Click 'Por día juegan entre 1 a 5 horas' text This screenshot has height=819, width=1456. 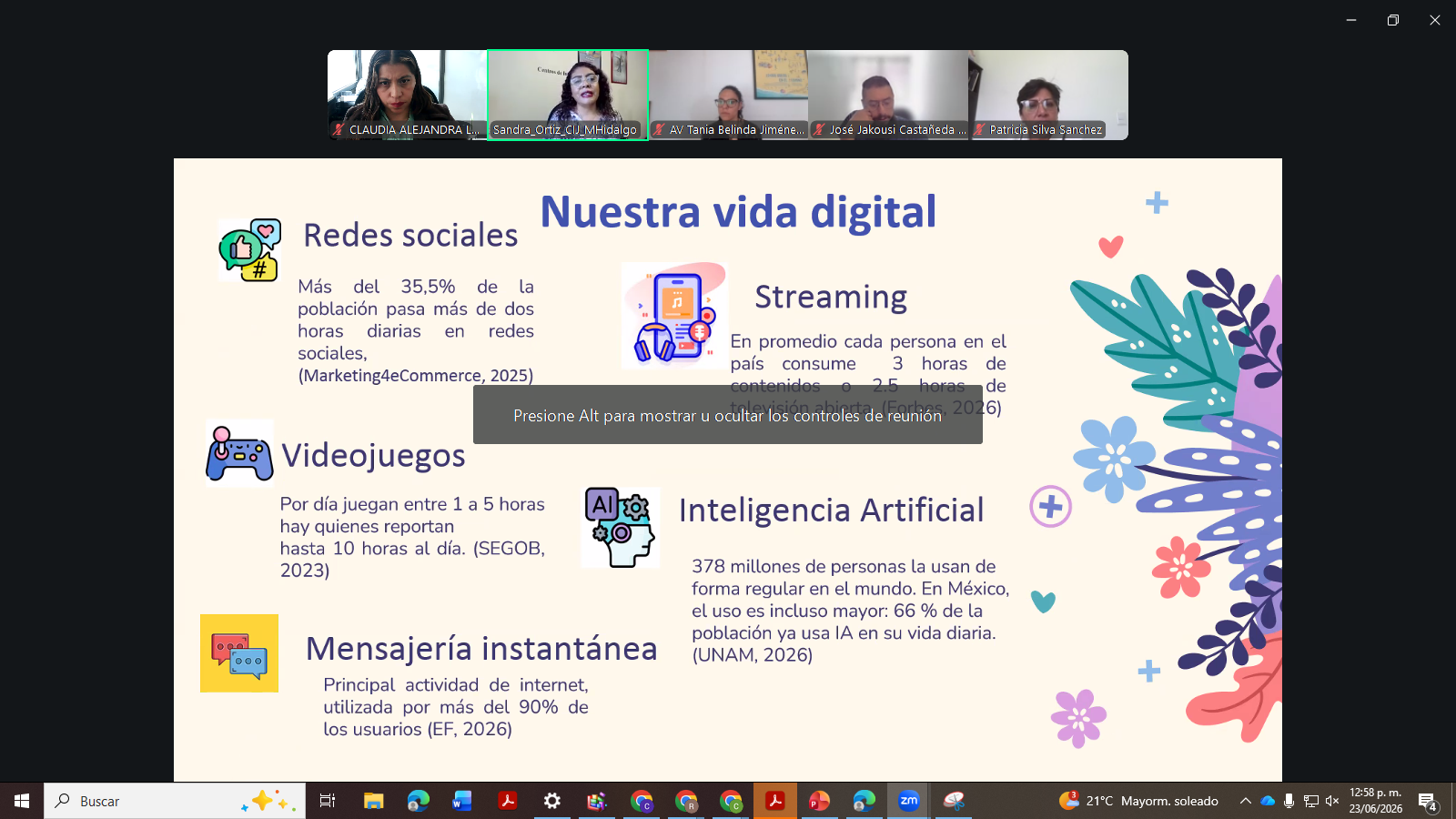pos(412,504)
